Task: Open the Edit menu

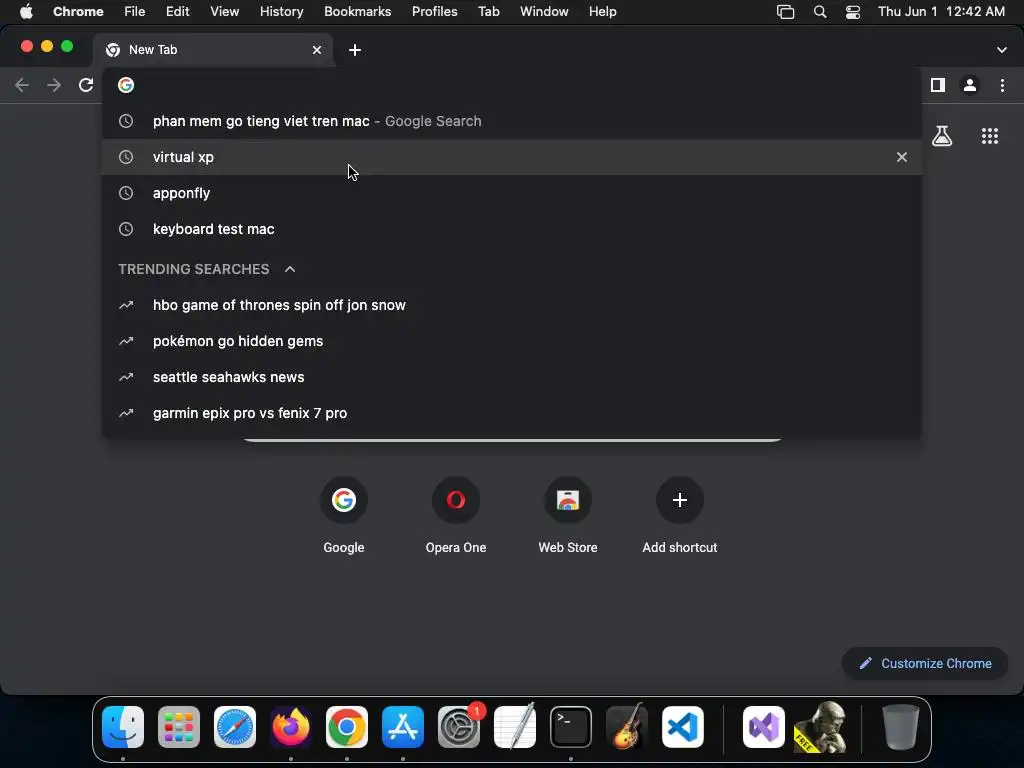Action: (x=178, y=12)
